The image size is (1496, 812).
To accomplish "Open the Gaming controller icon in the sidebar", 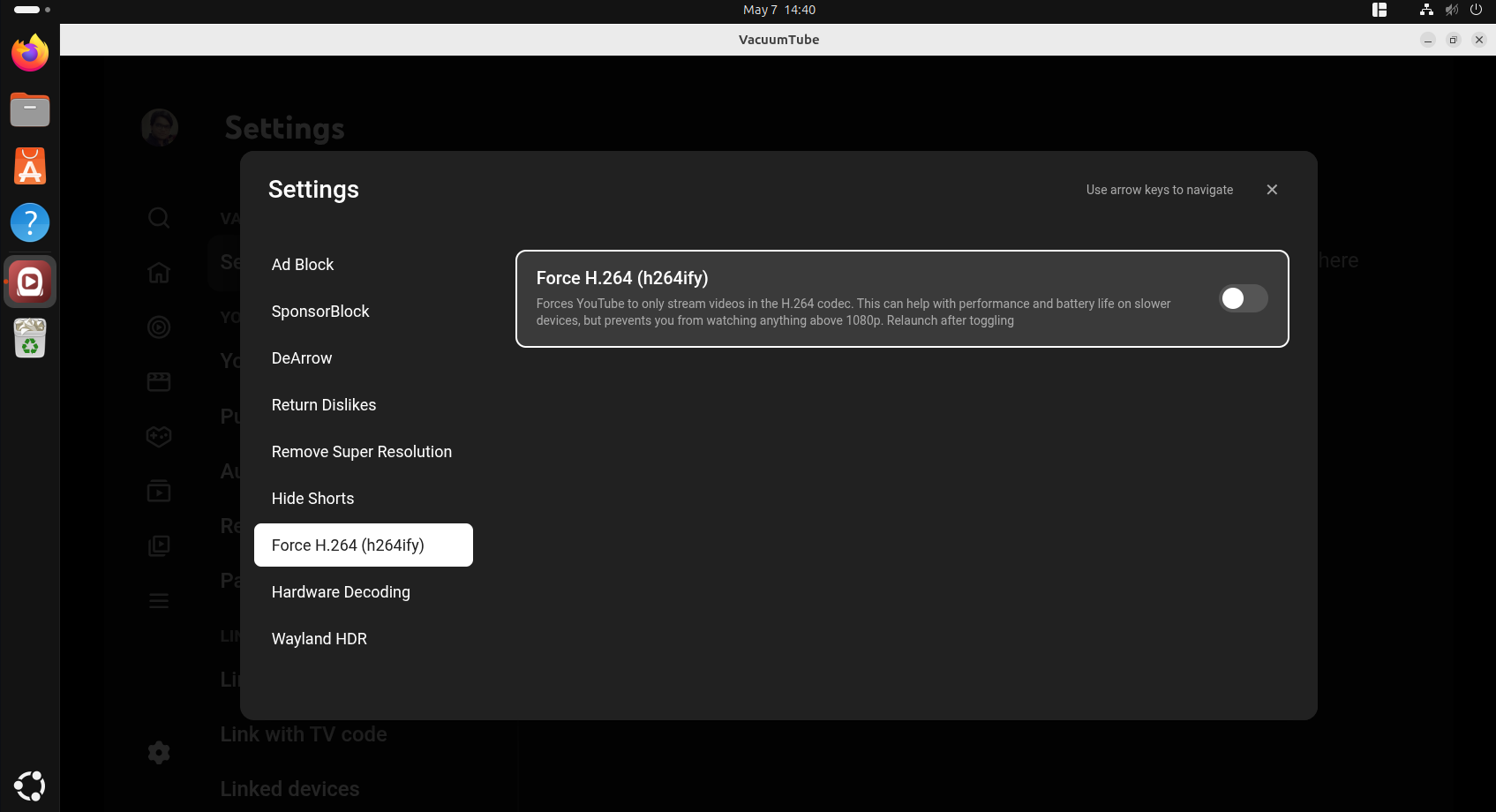I will click(x=159, y=437).
